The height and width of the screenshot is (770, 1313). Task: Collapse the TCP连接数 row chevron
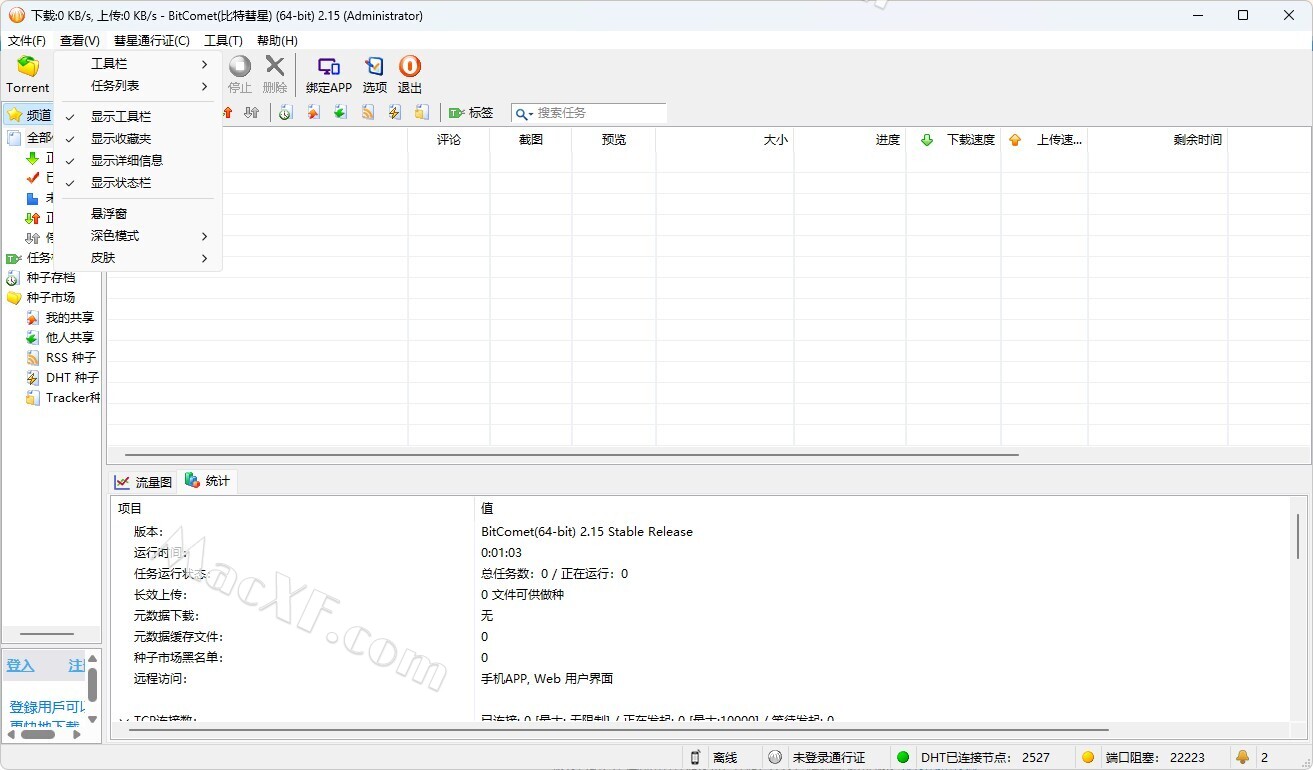click(x=123, y=720)
